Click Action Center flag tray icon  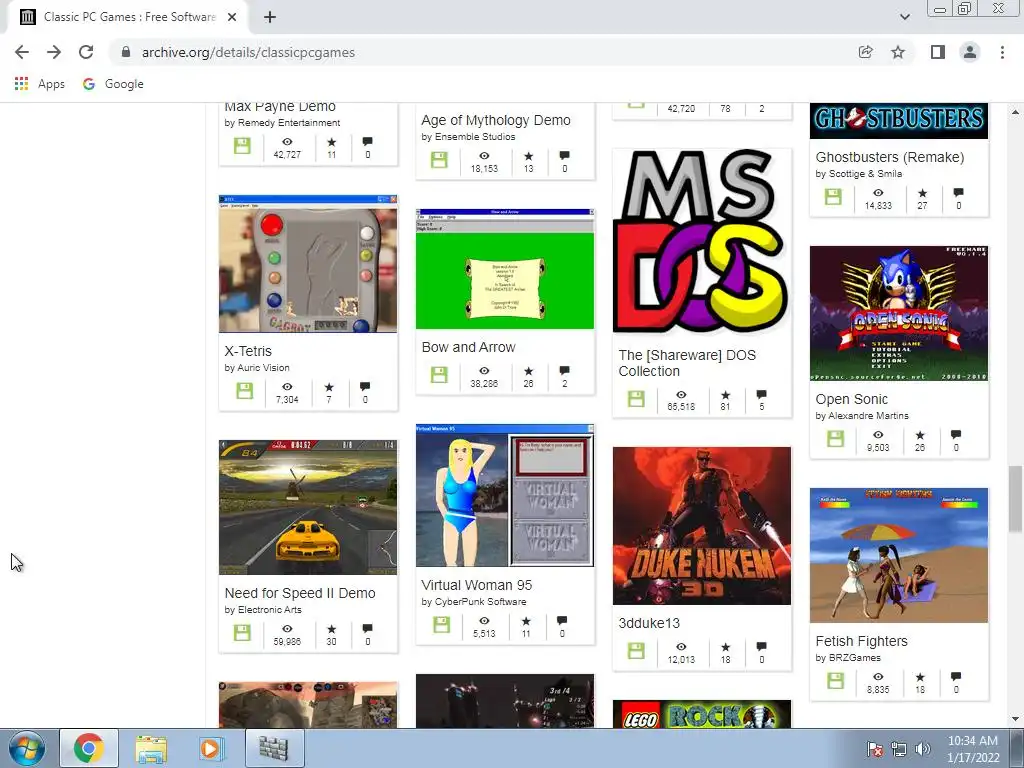(x=875, y=749)
